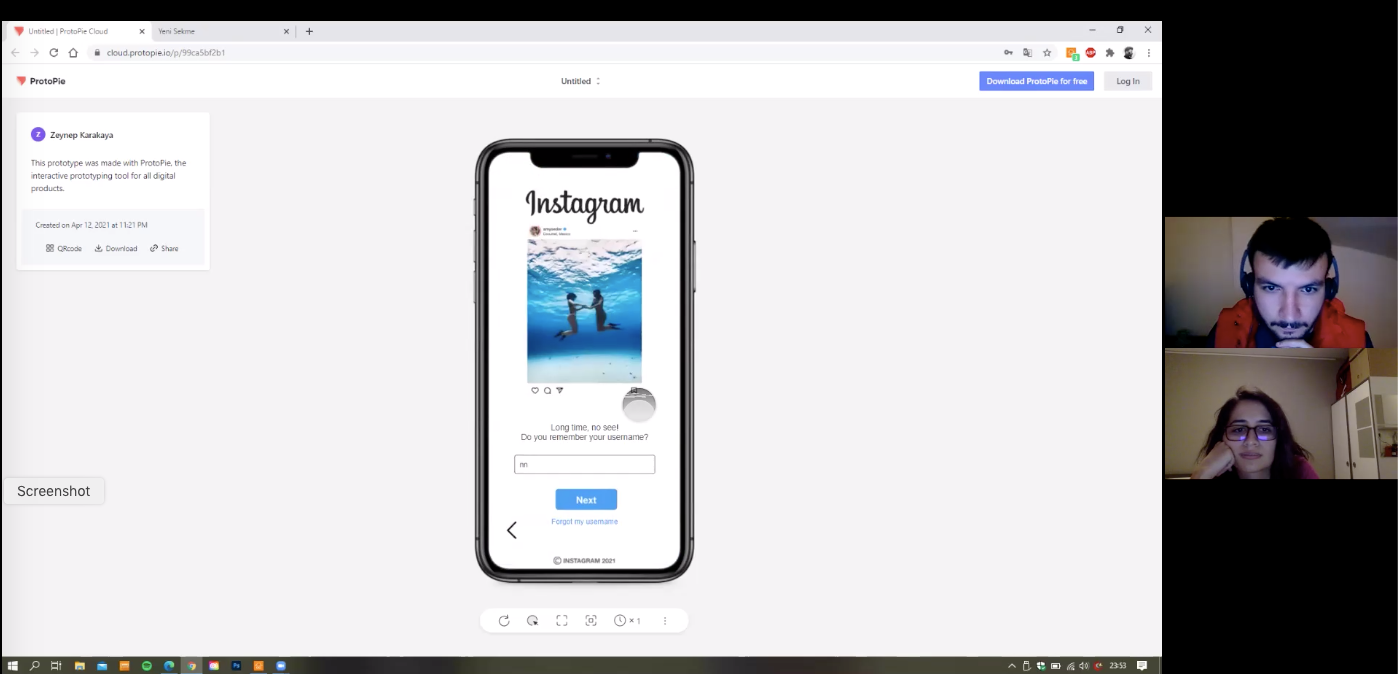
Task: Click the ProtoPie logo
Action: [x=41, y=81]
